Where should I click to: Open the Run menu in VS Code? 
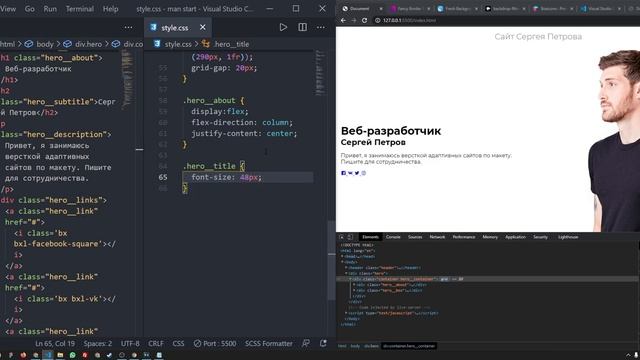pyautogui.click(x=50, y=9)
